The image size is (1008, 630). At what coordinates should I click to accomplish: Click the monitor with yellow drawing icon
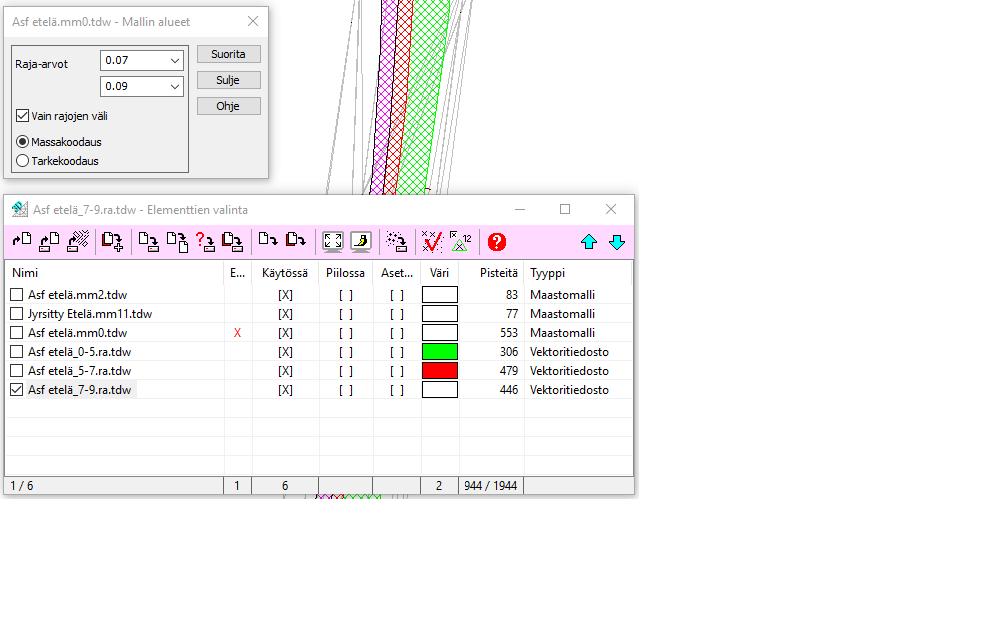point(361,242)
